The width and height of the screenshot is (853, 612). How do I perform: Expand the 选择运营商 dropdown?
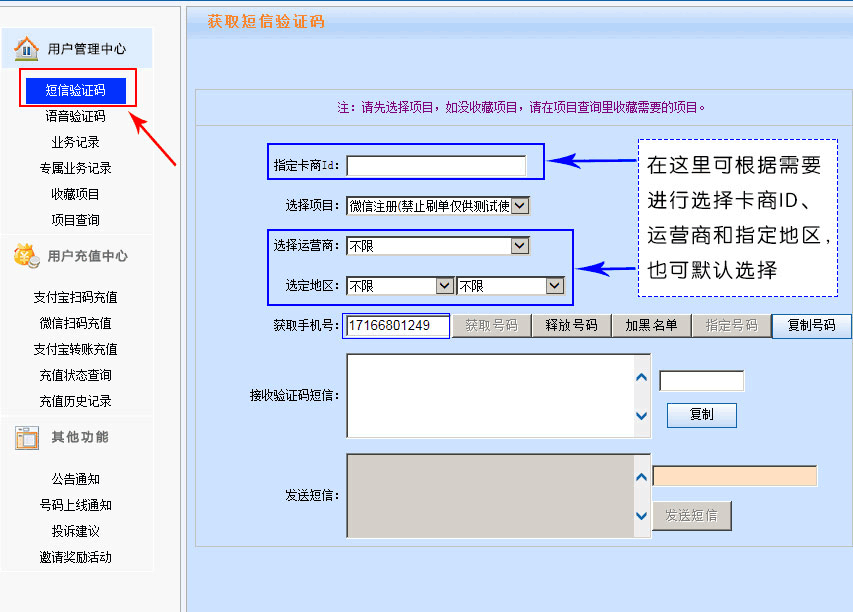click(x=520, y=246)
